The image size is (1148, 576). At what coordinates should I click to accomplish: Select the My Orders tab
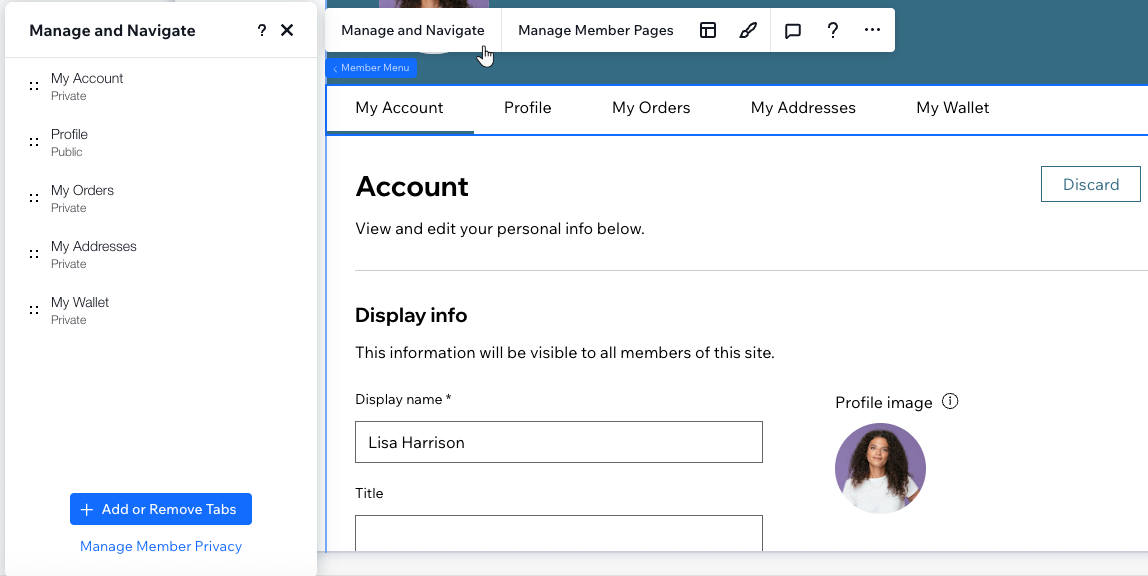651,107
